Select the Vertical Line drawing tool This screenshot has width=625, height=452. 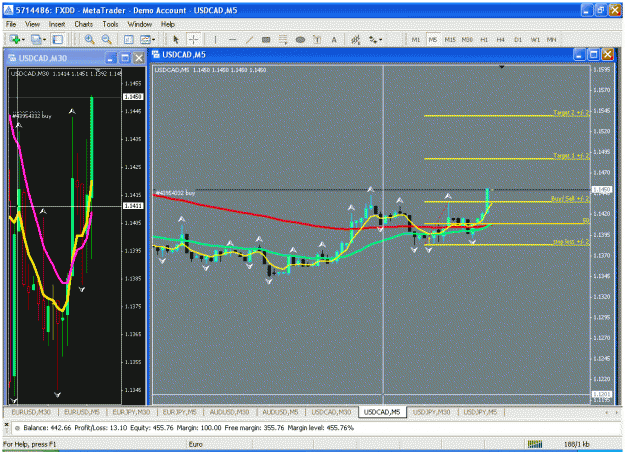click(x=215, y=39)
